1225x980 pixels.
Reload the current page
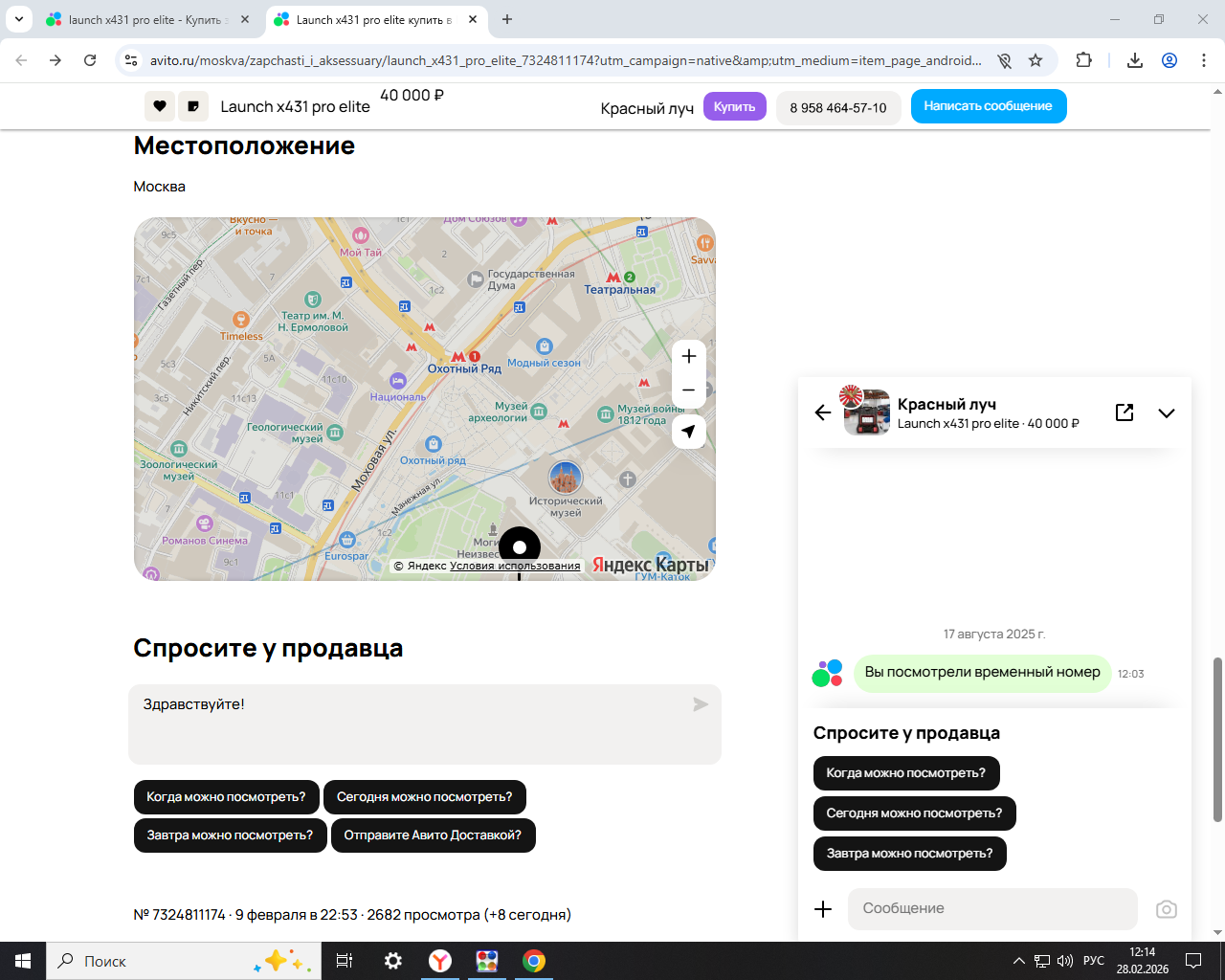coord(90,60)
